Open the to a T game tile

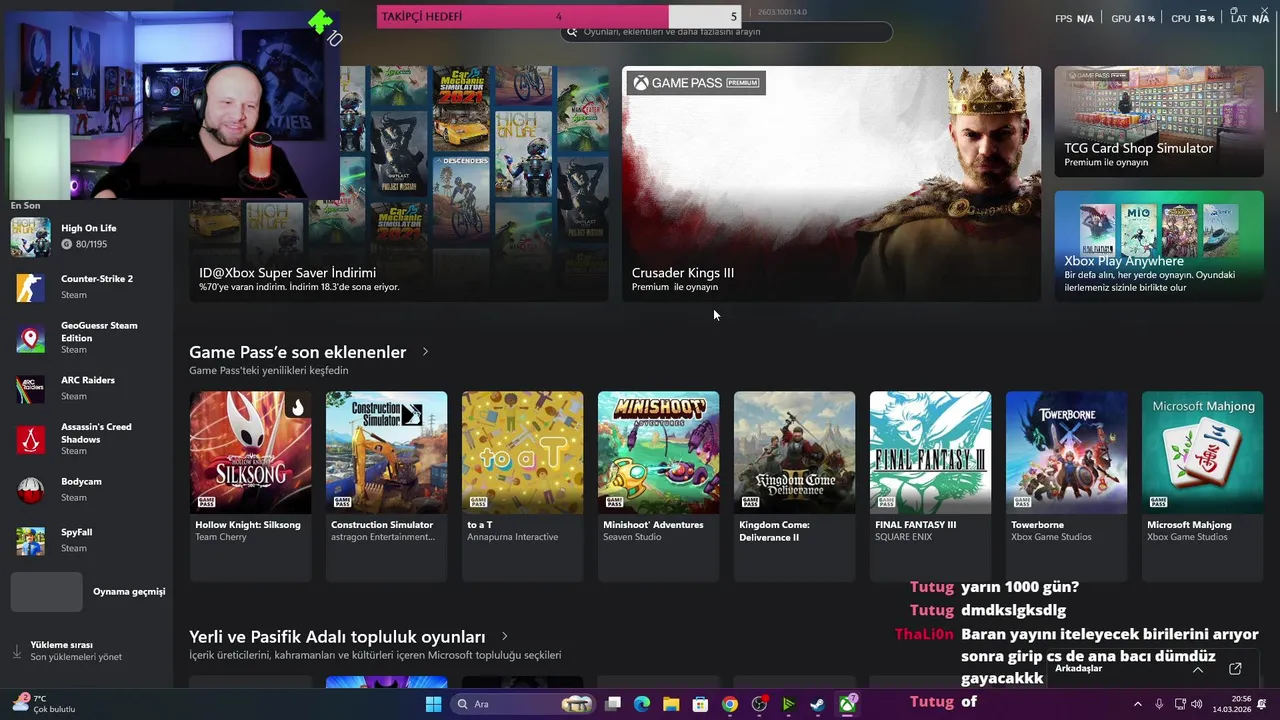point(522,486)
